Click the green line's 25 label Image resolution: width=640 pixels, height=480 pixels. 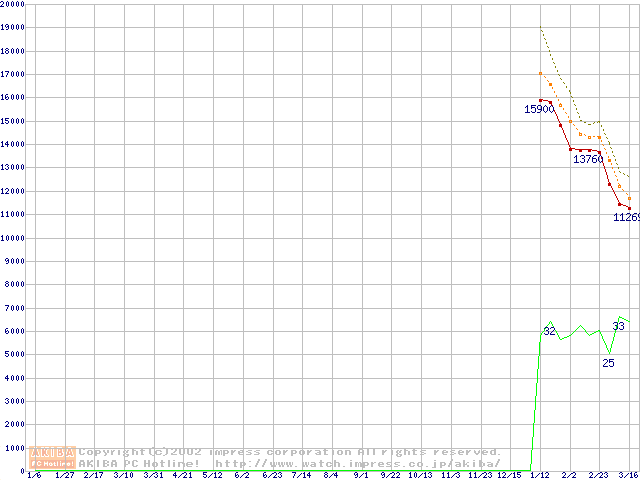click(x=608, y=362)
